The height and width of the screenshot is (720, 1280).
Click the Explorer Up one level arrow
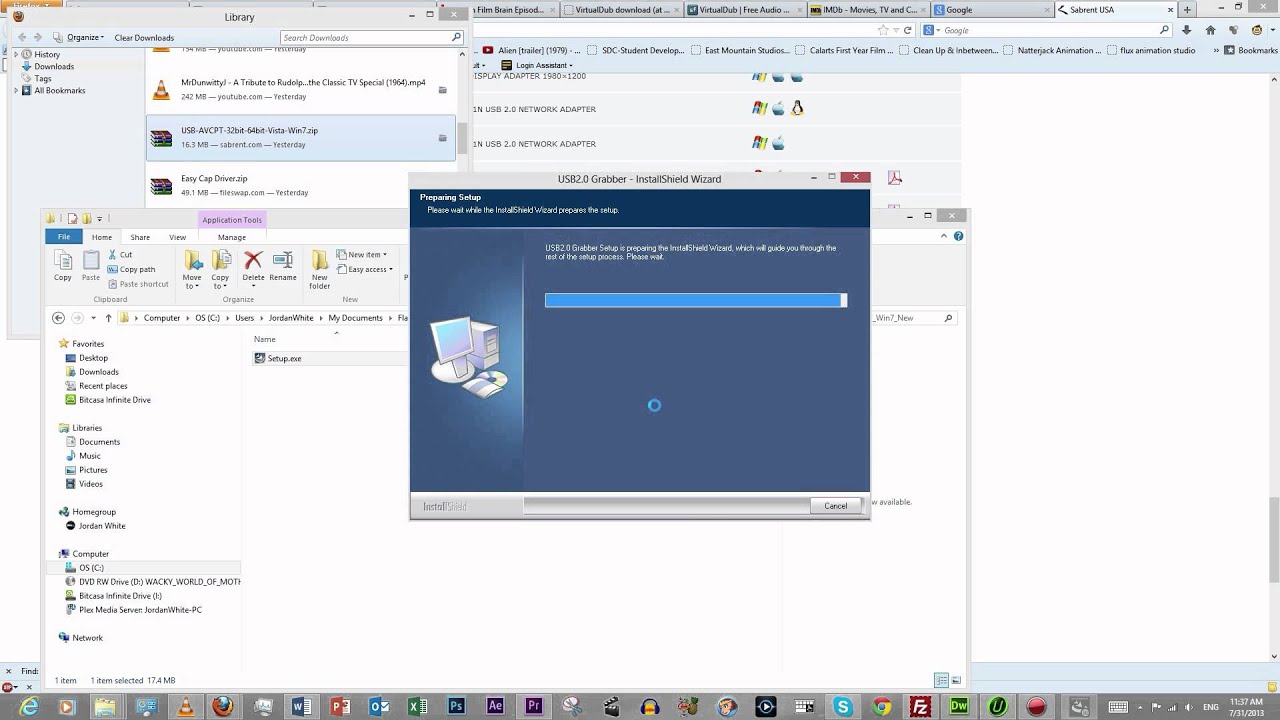pyautogui.click(x=108, y=318)
